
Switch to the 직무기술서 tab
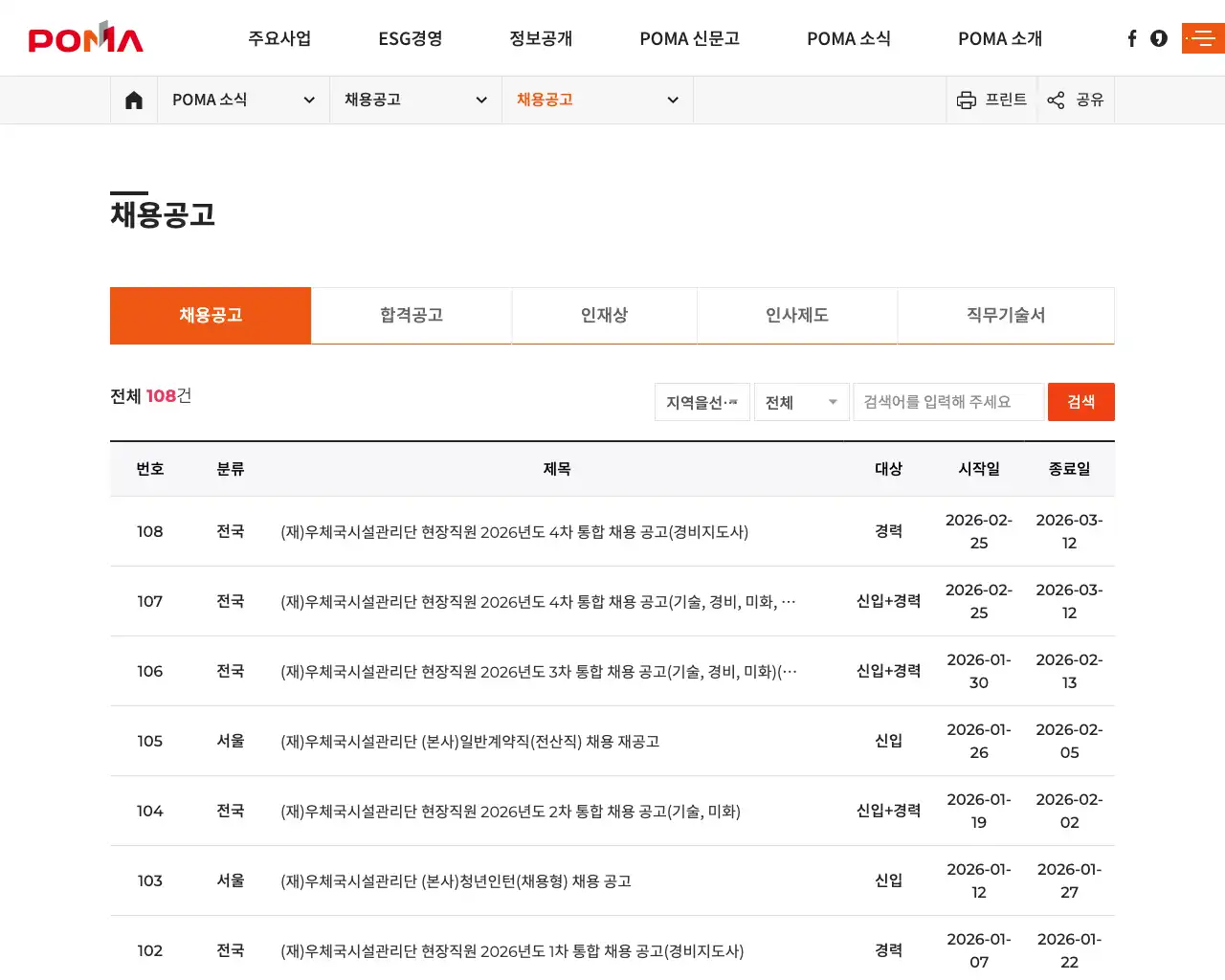click(1006, 315)
